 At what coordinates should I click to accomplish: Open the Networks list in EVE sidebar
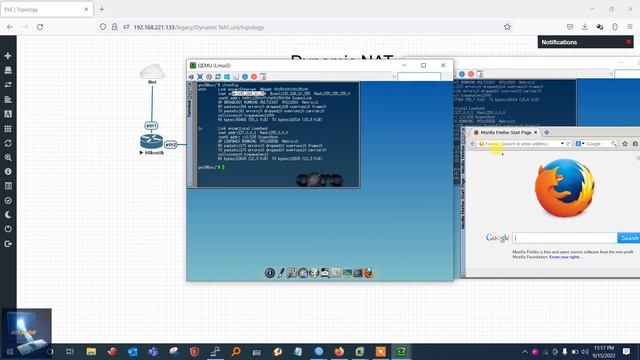8,84
